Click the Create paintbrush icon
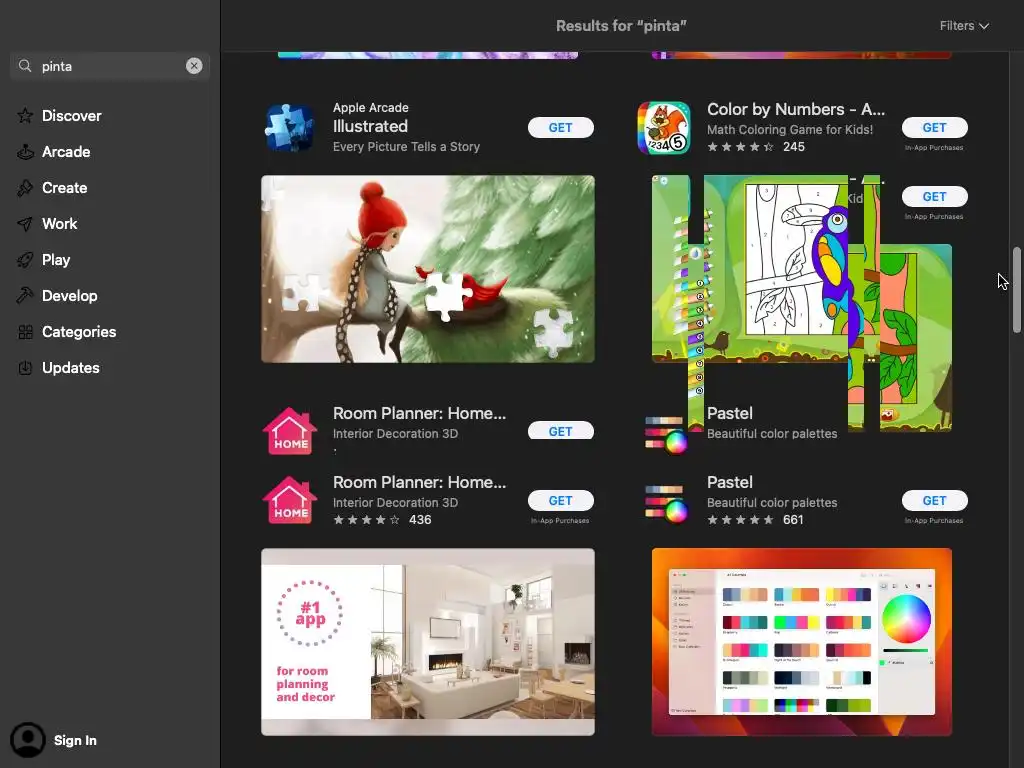The height and width of the screenshot is (768, 1024). tap(25, 187)
